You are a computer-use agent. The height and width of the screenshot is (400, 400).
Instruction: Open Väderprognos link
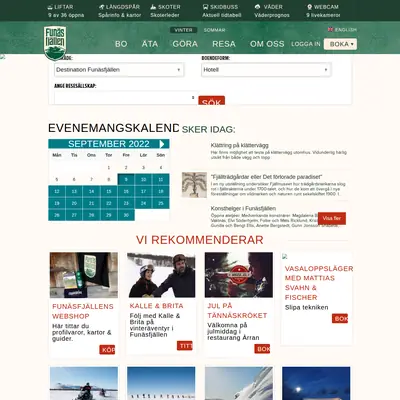click(272, 15)
